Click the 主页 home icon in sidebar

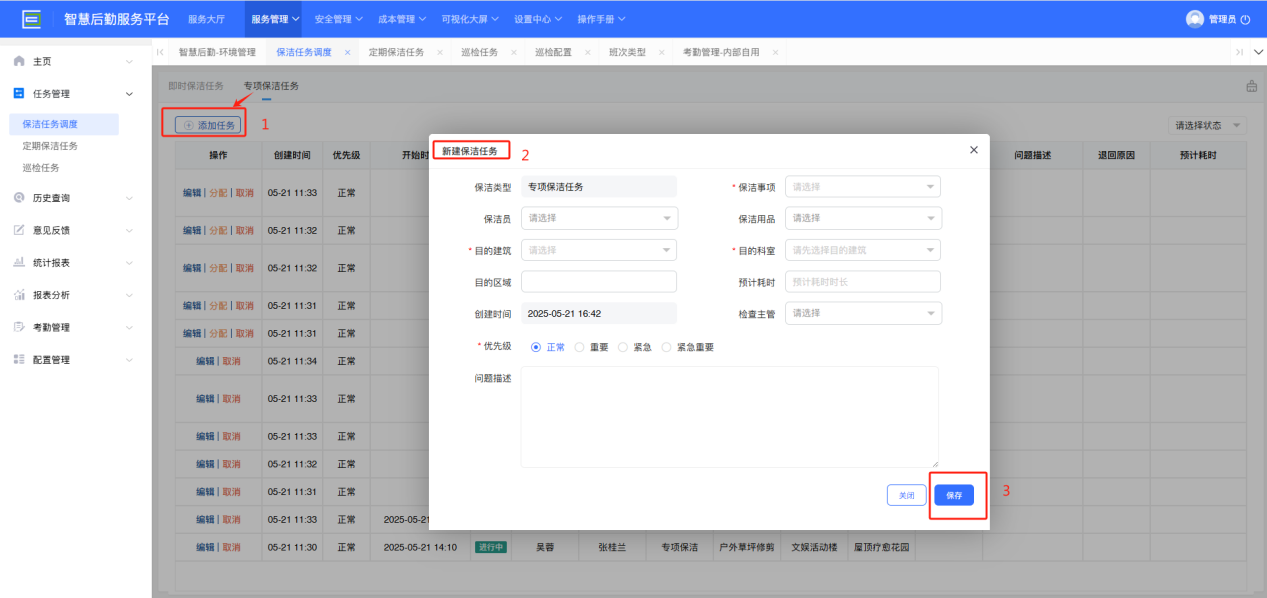click(19, 62)
